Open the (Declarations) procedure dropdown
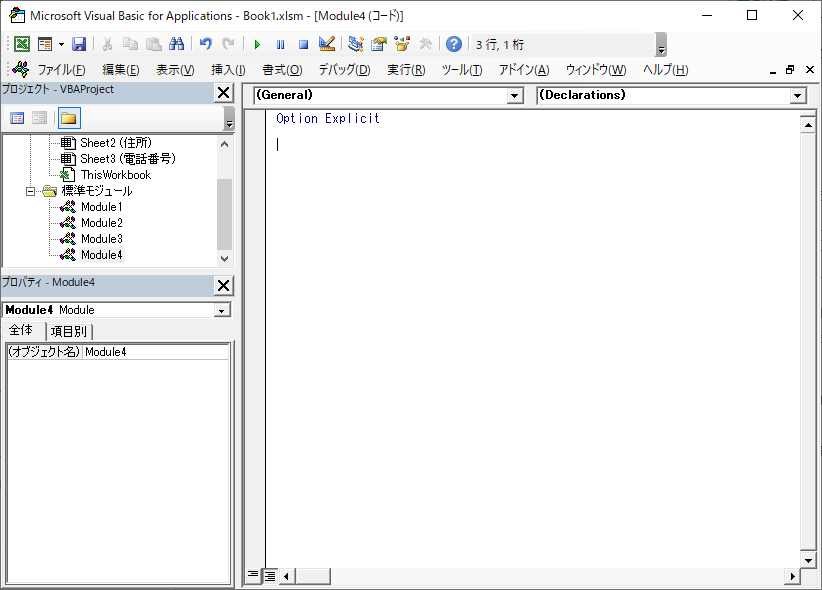This screenshot has height=590, width=822. tap(798, 95)
